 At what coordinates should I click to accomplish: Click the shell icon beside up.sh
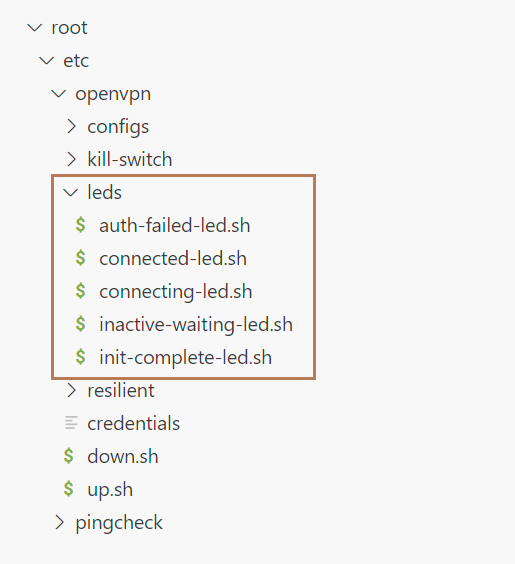pyautogui.click(x=69, y=489)
